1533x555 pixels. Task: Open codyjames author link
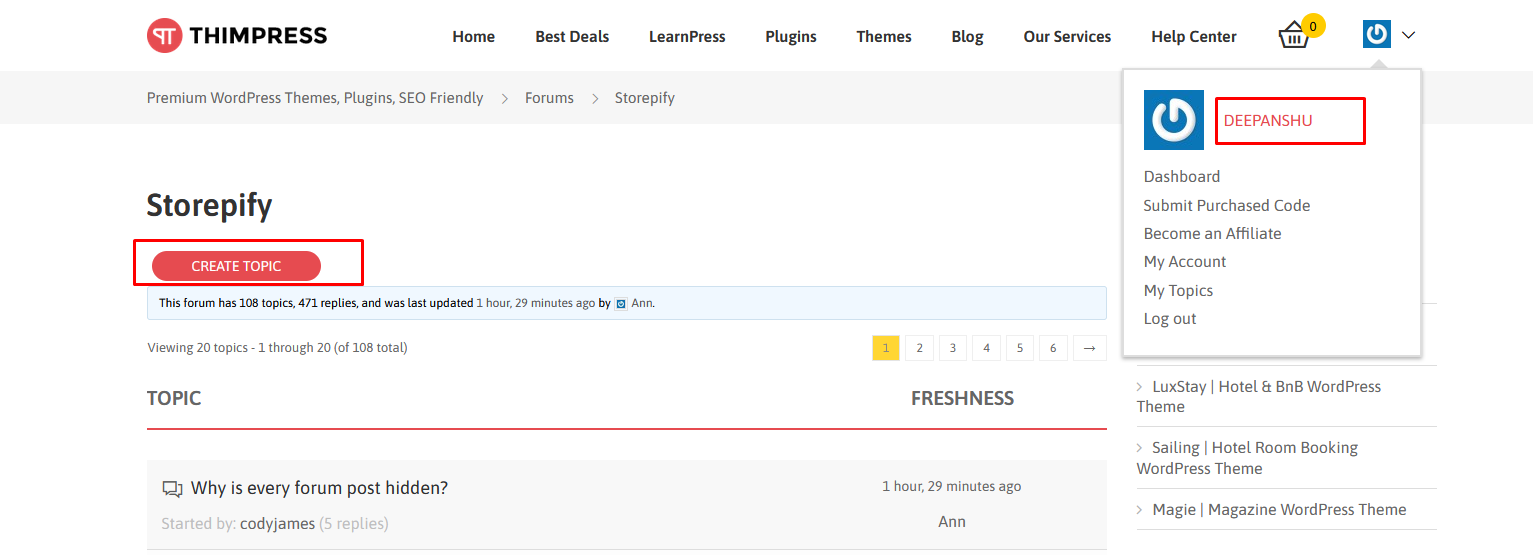[277, 523]
